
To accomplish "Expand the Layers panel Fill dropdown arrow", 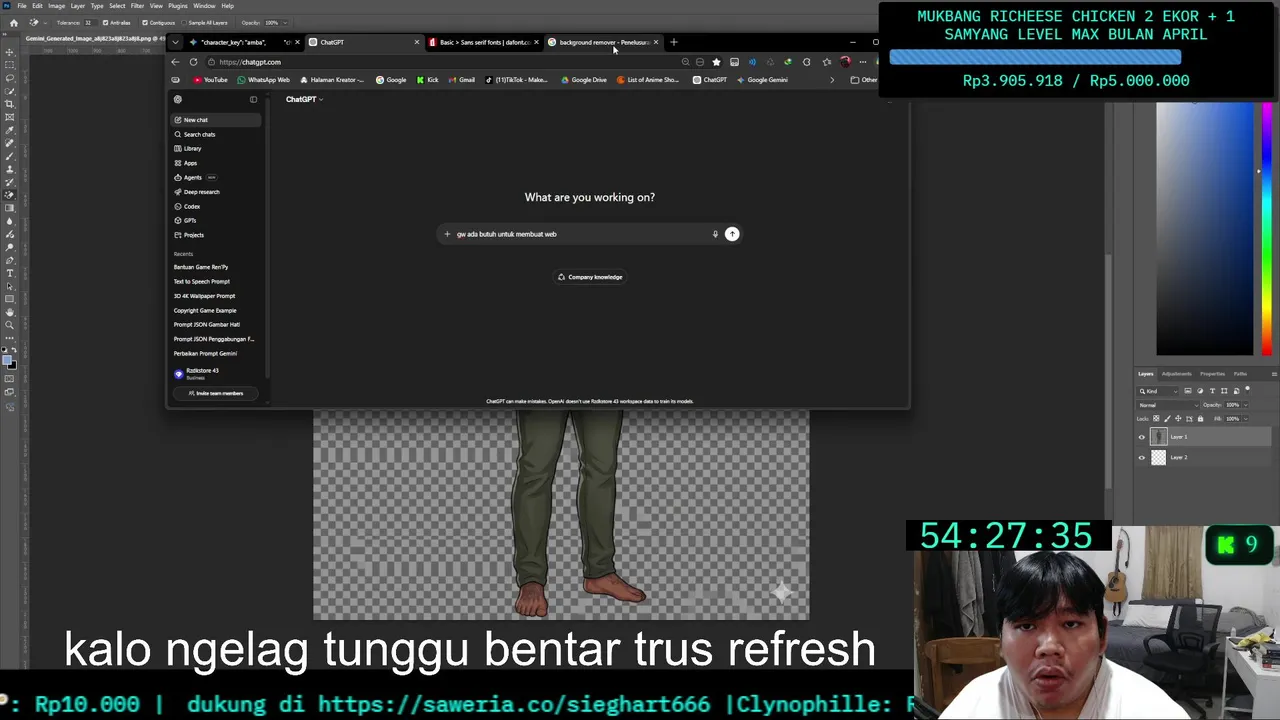I will pos(1245,419).
